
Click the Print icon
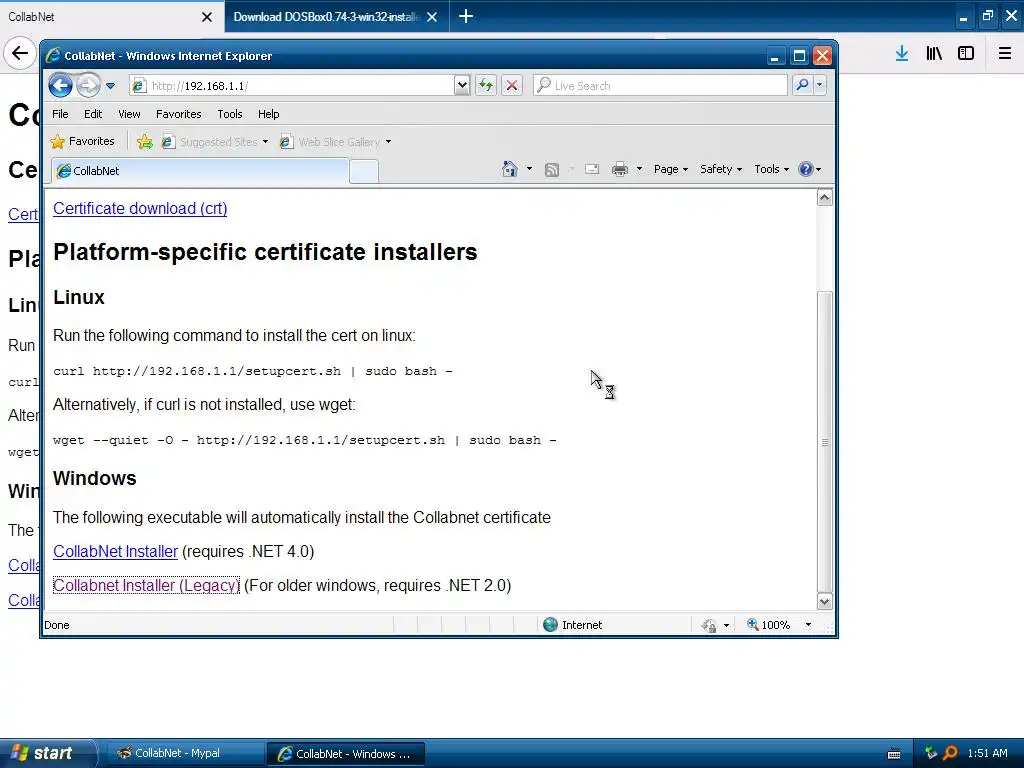point(620,170)
